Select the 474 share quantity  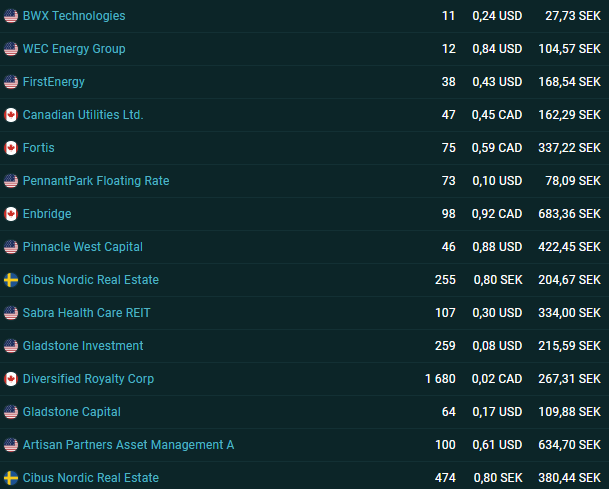pos(445,478)
